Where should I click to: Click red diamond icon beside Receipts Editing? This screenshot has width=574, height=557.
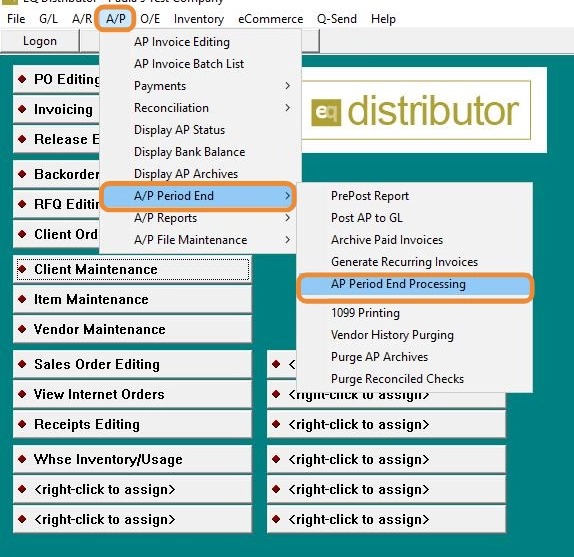click(22, 424)
